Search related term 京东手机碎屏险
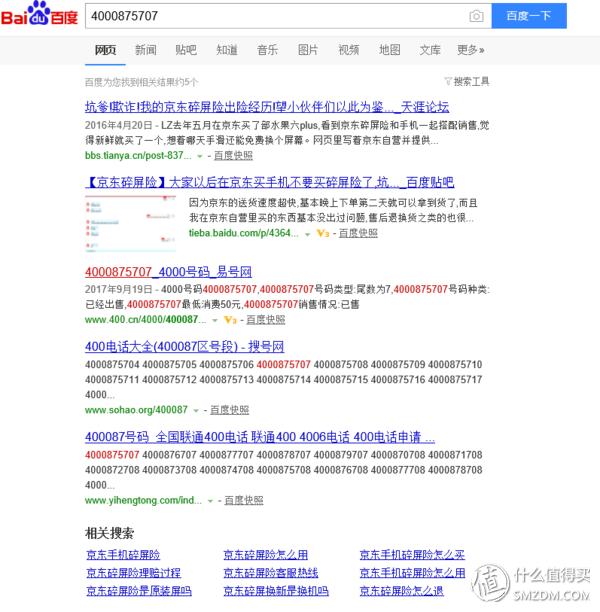Image resolution: width=600 pixels, height=612 pixels. click(123, 555)
